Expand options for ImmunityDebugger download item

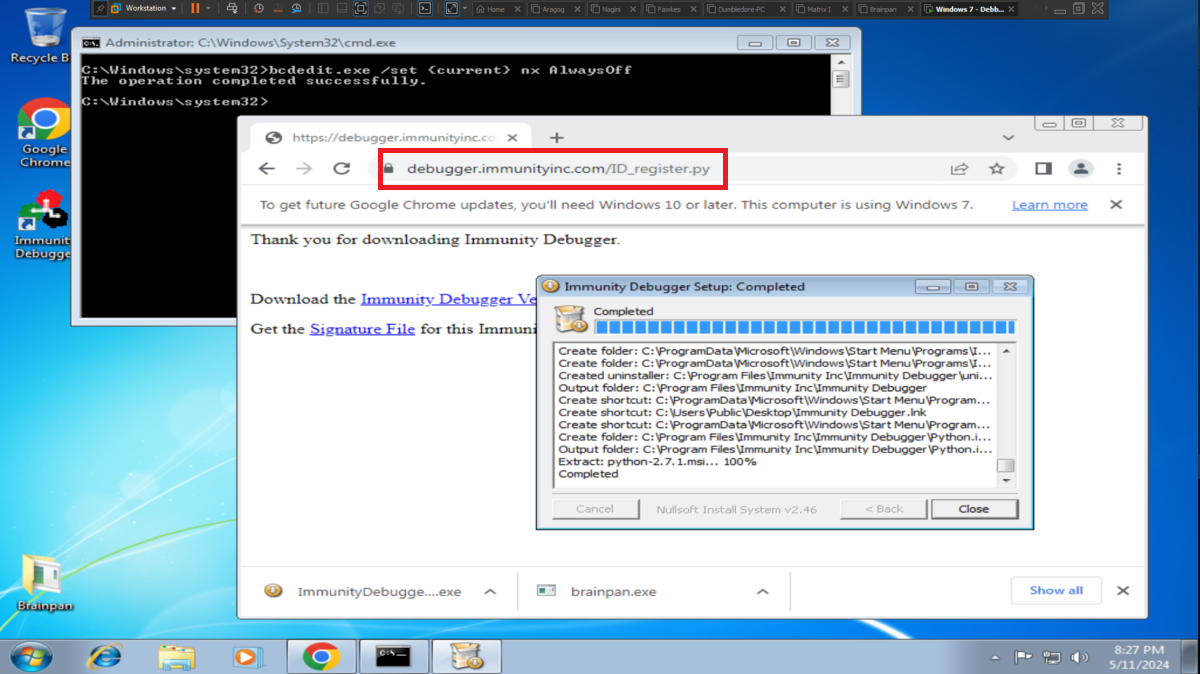[490, 591]
